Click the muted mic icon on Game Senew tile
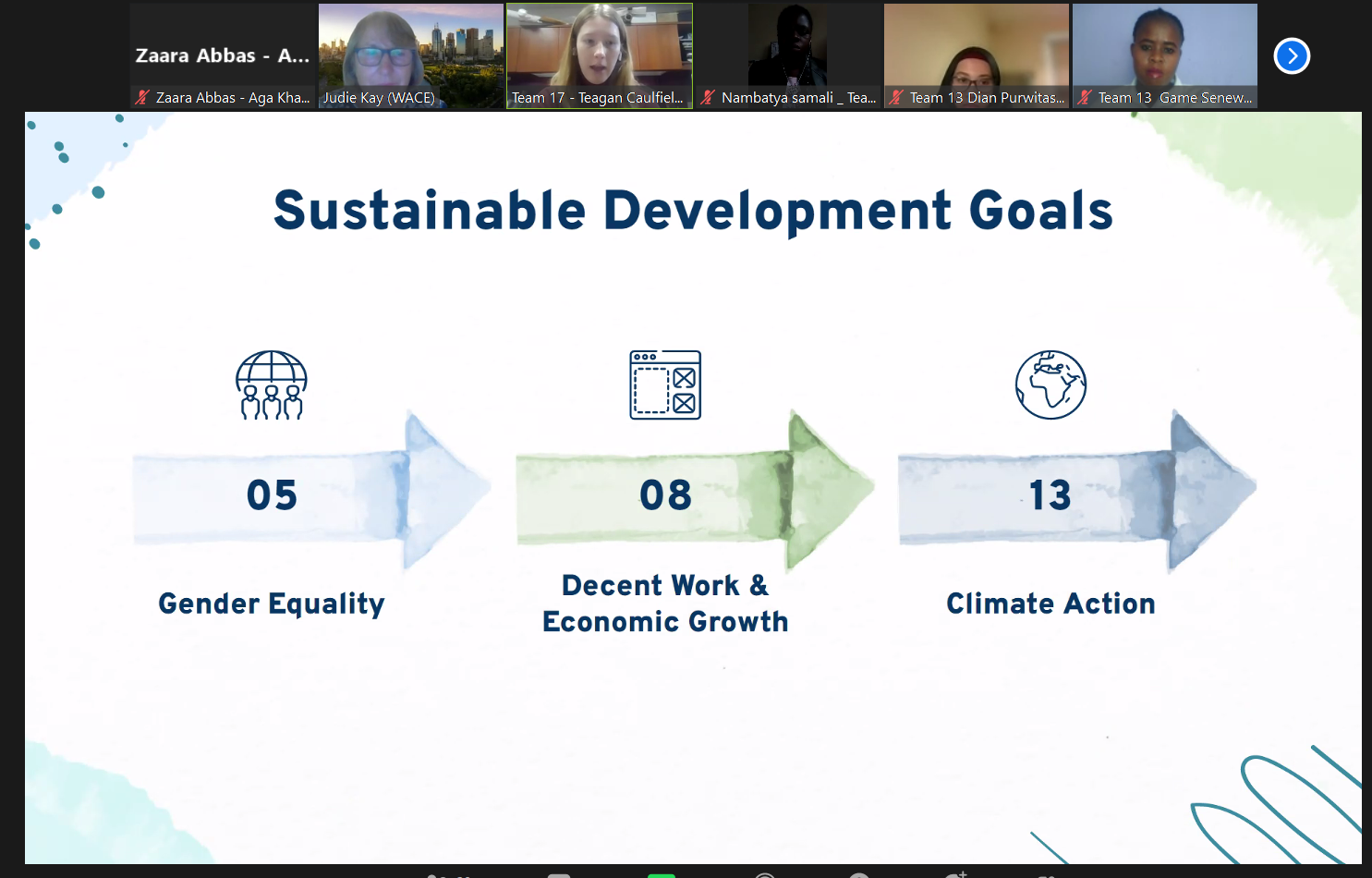This screenshot has height=878, width=1372. click(1085, 97)
